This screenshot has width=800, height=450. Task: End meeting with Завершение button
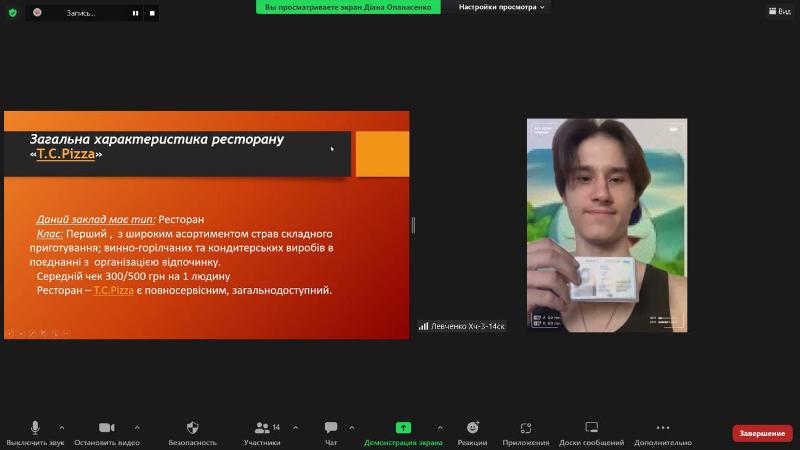coord(762,433)
